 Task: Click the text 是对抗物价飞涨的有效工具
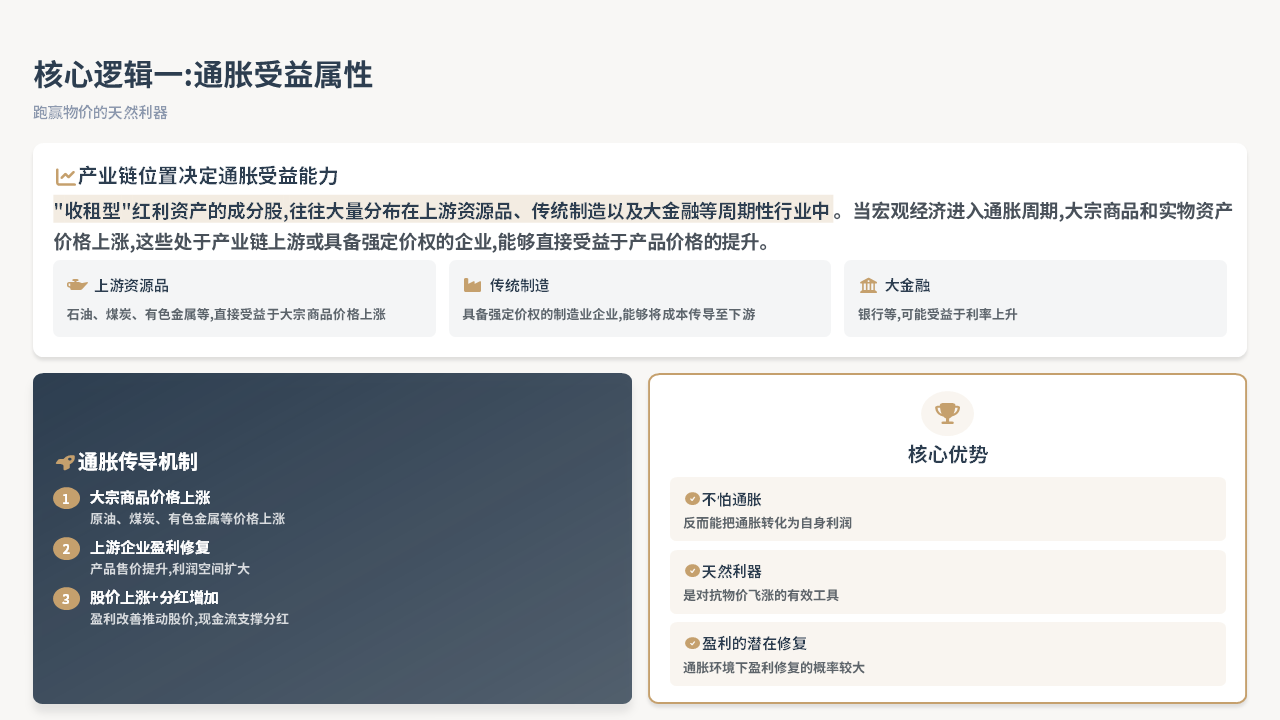click(761, 595)
